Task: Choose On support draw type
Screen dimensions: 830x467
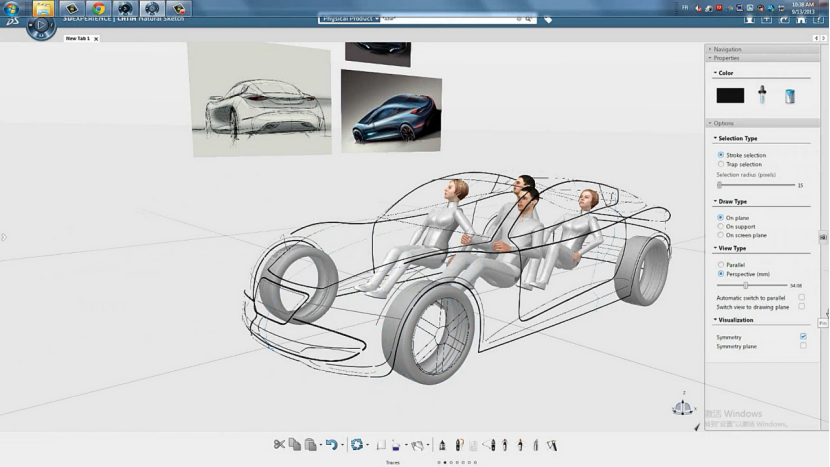Action: click(721, 226)
